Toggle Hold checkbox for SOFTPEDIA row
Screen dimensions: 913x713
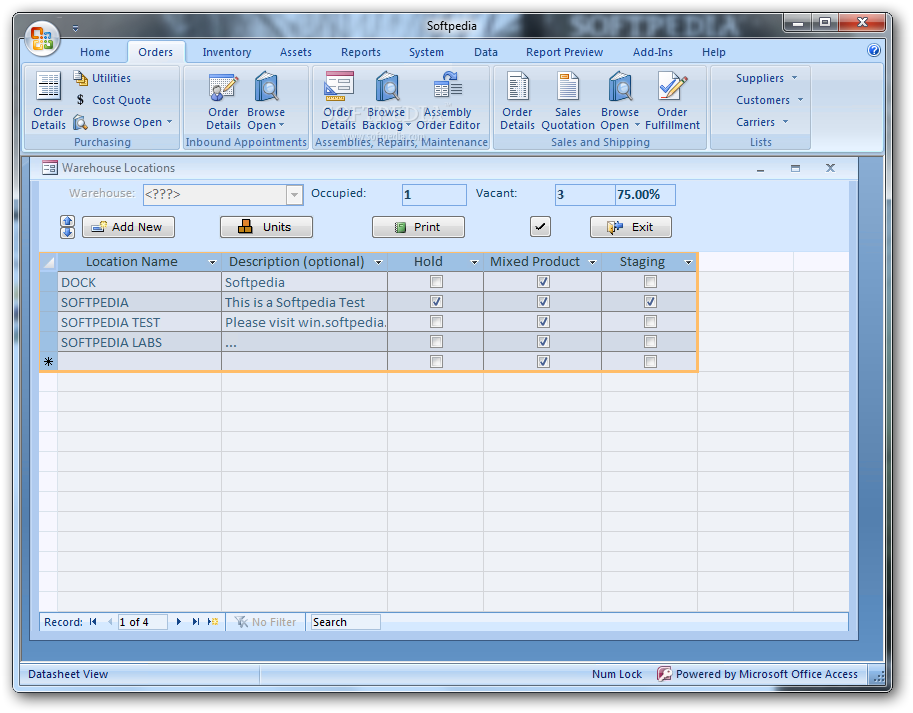point(436,302)
